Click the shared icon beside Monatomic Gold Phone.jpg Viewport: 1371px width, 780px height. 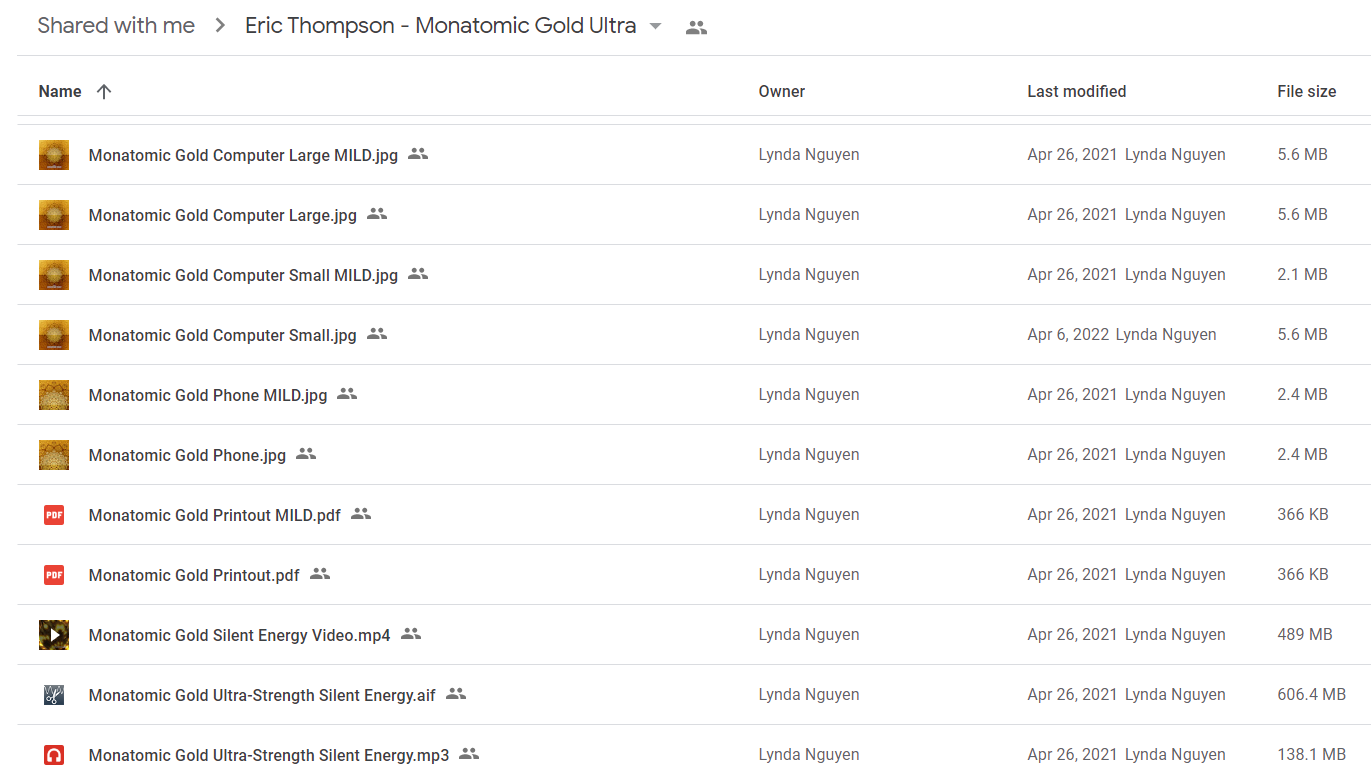(x=306, y=454)
